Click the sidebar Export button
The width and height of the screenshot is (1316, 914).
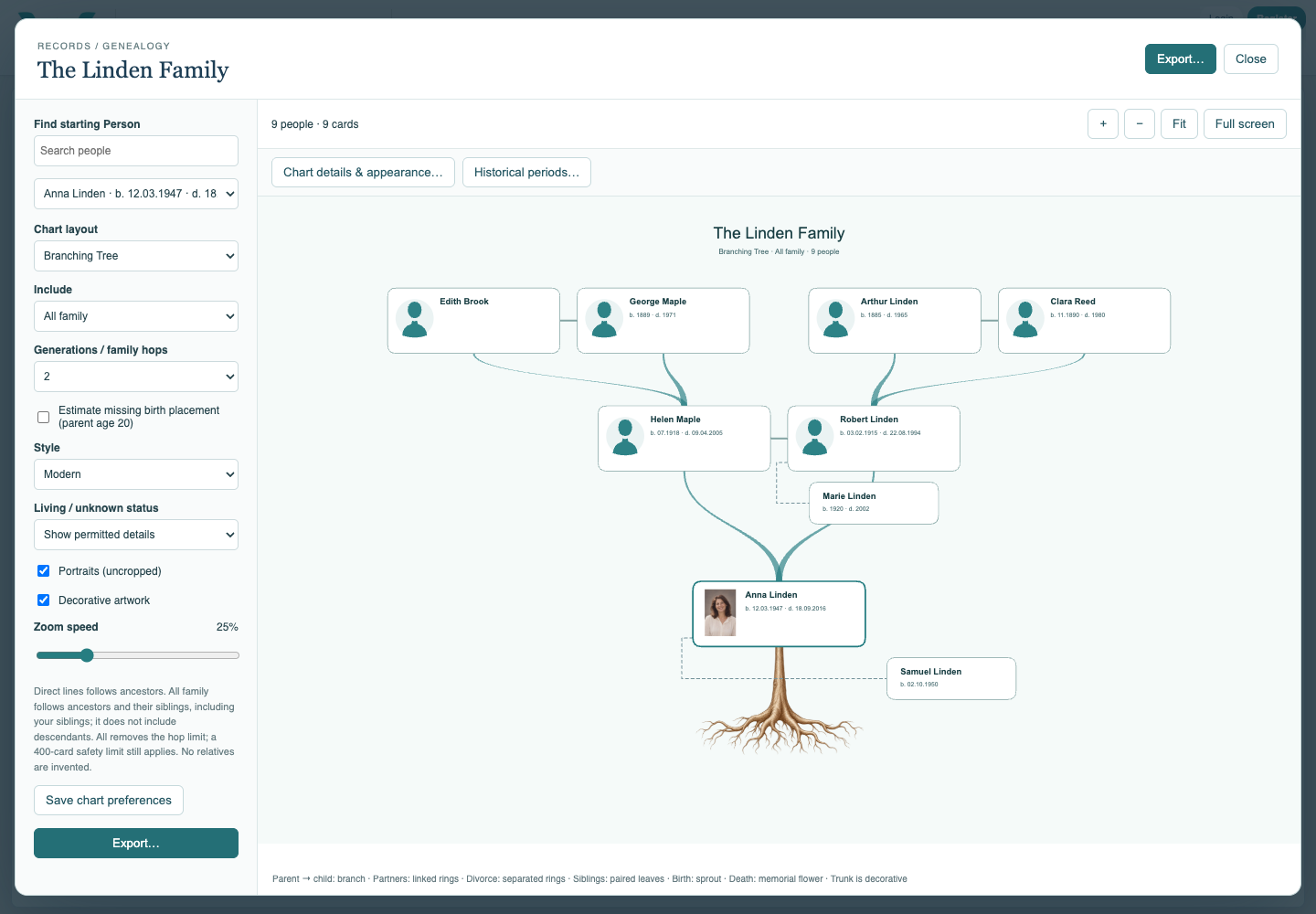136,843
